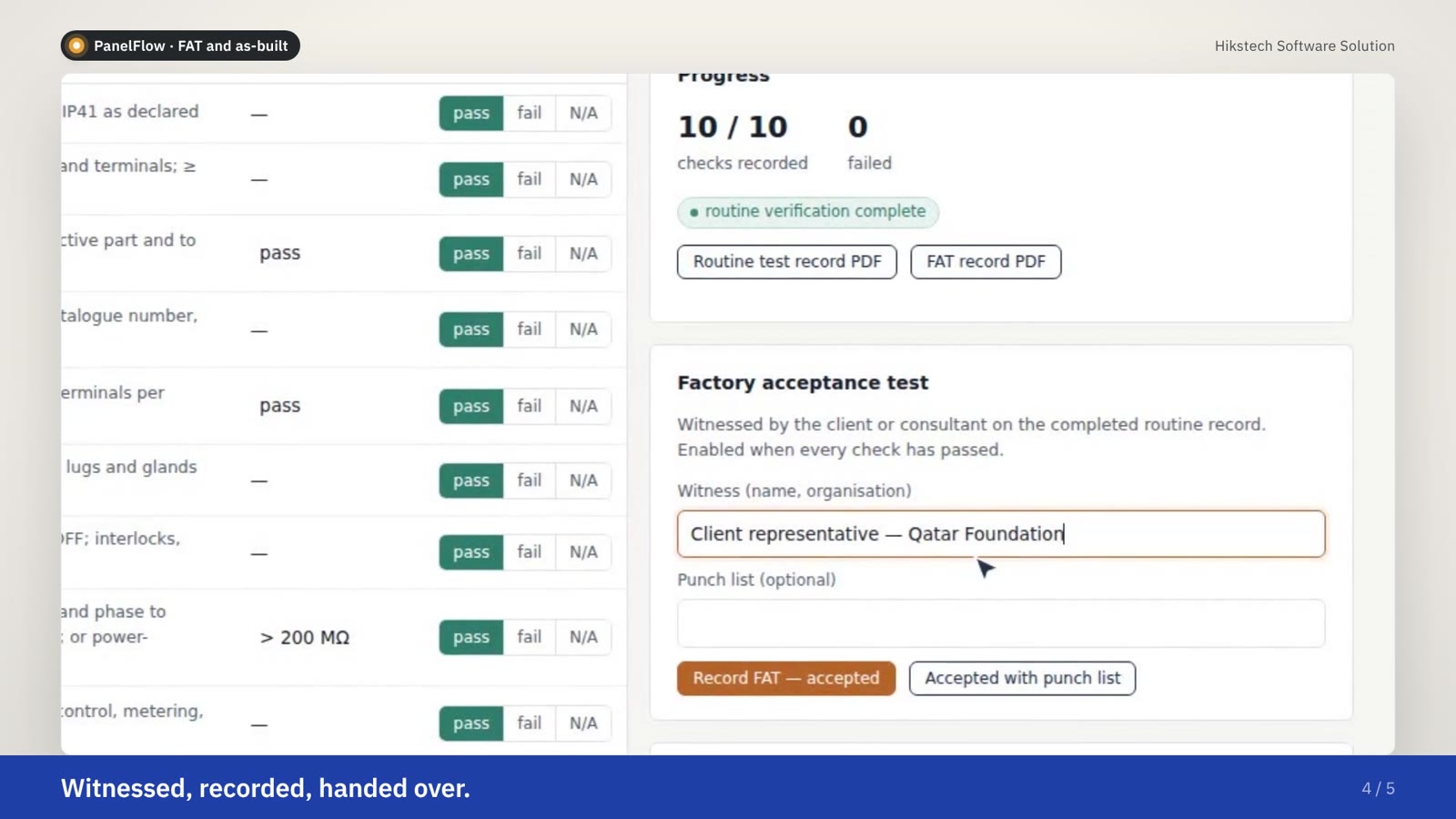
Task: Select fail for the 'and terminals' row
Action: click(529, 179)
